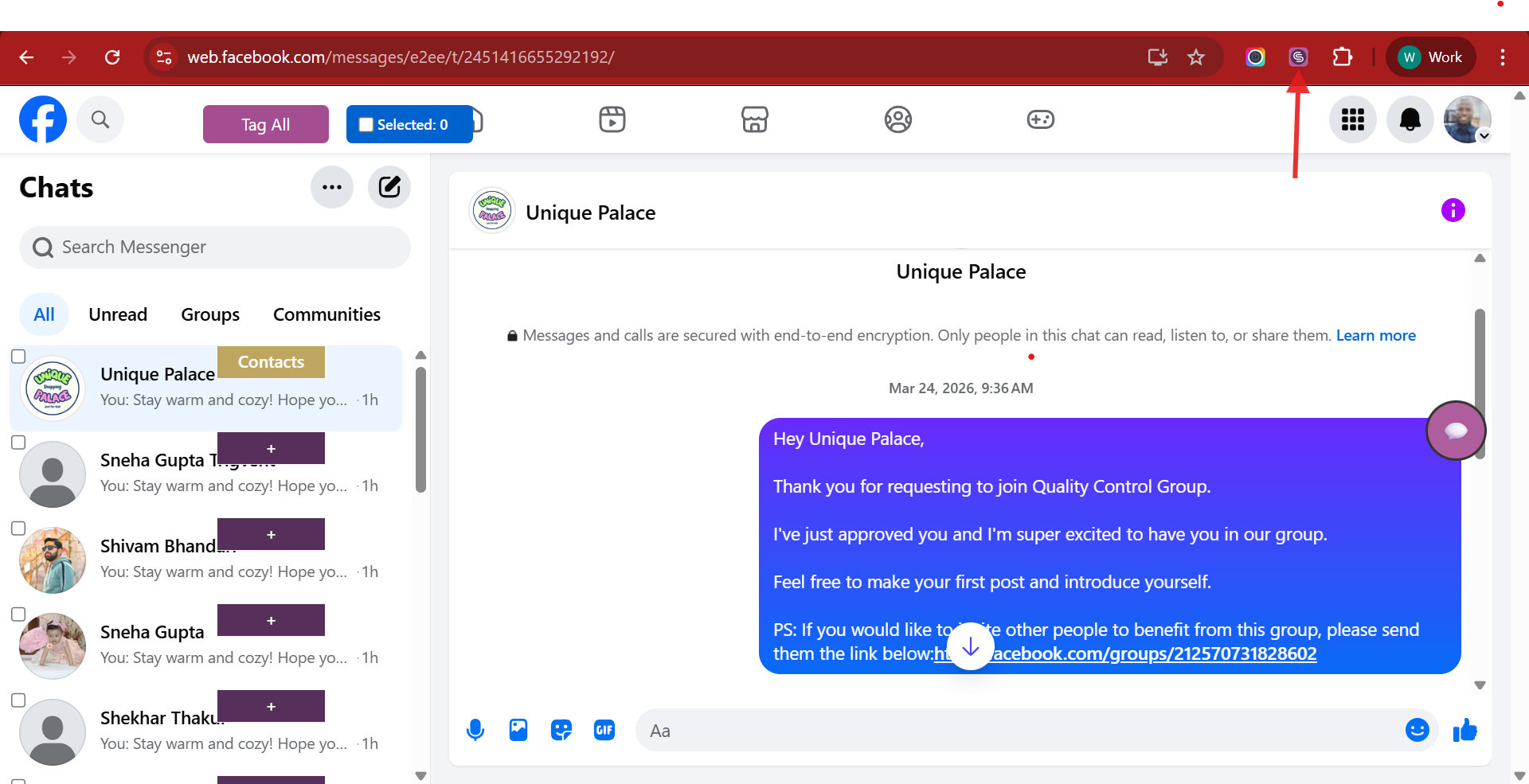Open the Groups icon in top navigation
The height and width of the screenshot is (784, 1529).
[x=898, y=119]
